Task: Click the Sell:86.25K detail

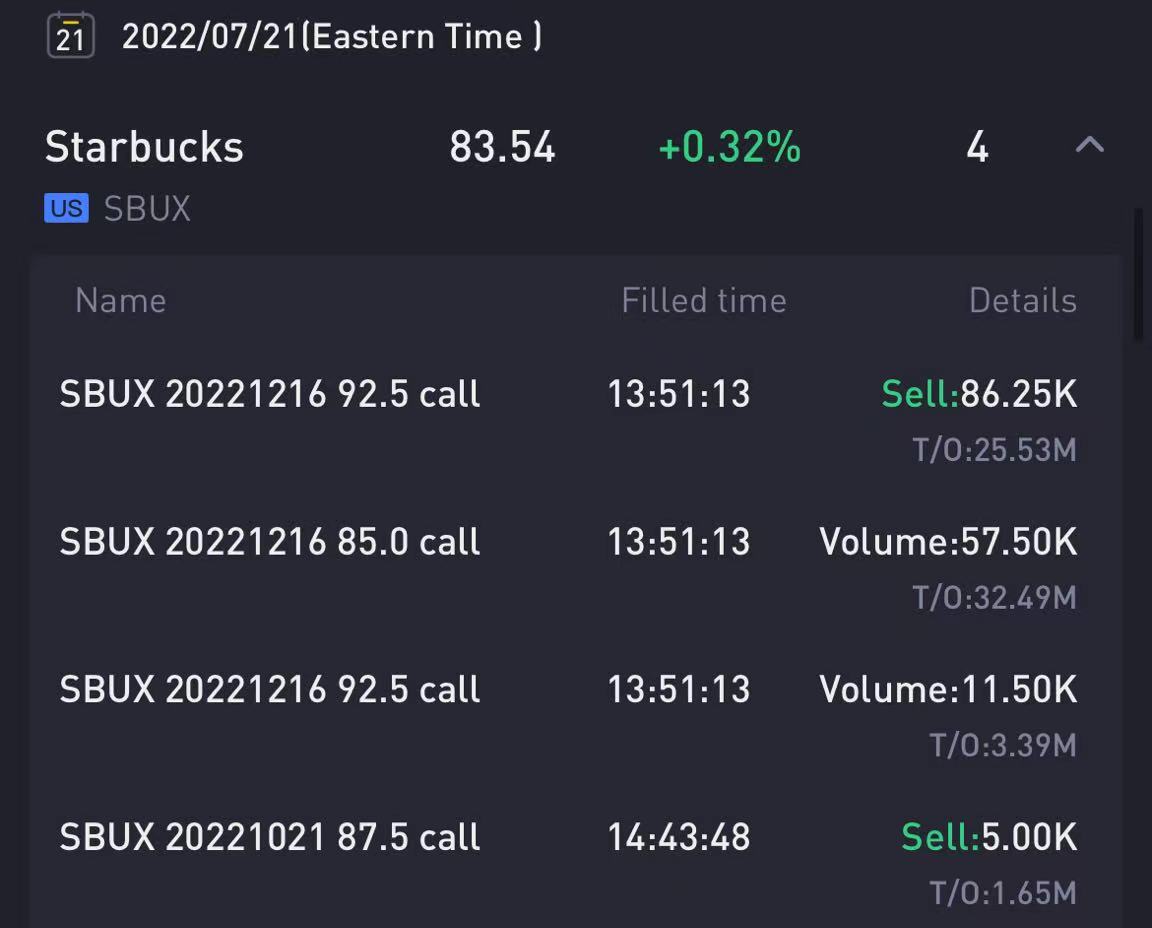Action: [979, 394]
